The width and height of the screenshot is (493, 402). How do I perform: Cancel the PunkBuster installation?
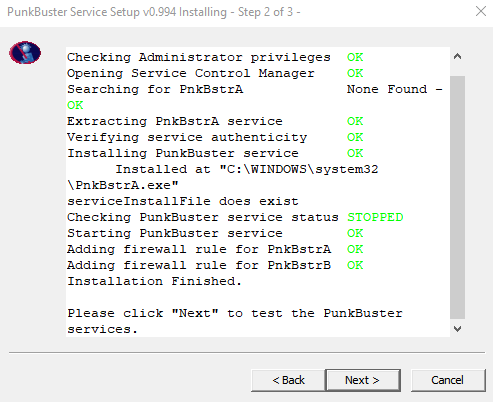(448, 380)
